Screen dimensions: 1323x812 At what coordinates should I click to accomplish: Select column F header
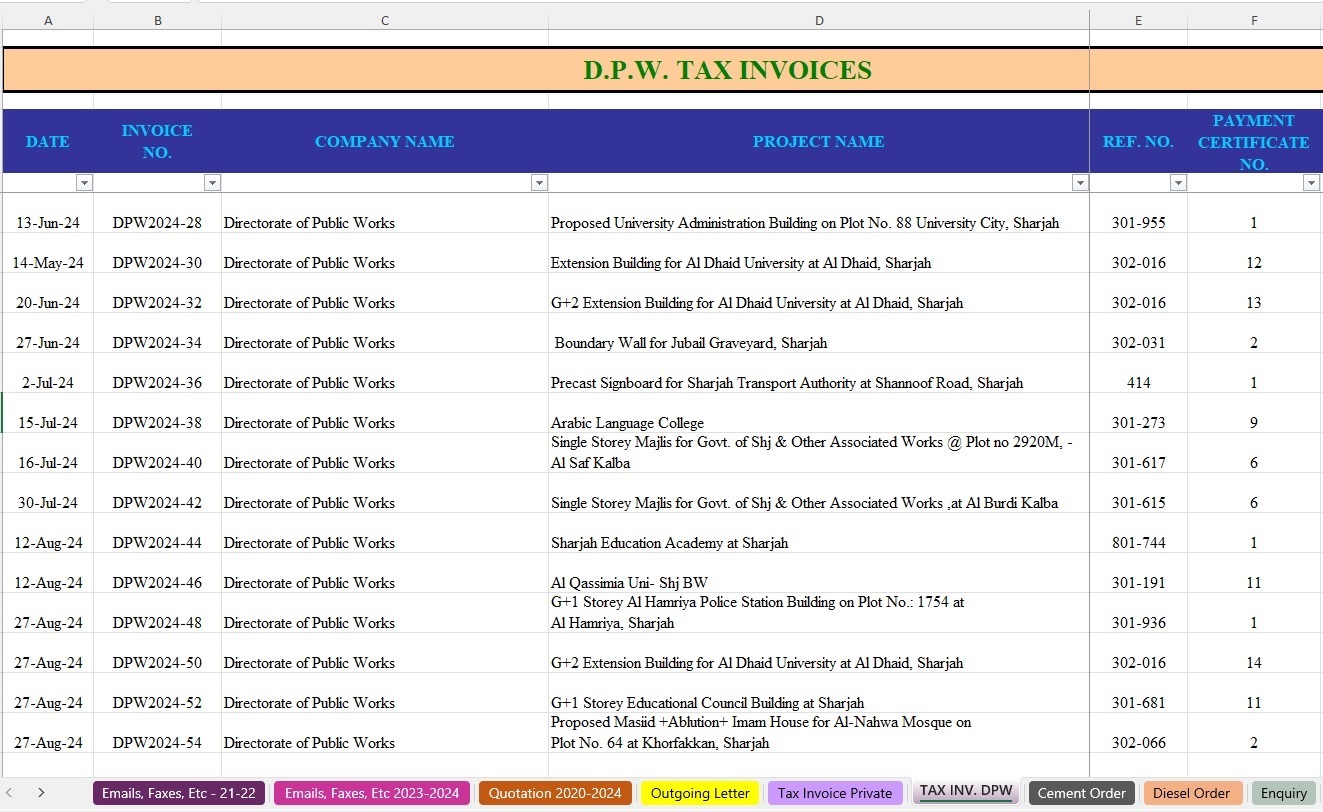(1254, 21)
